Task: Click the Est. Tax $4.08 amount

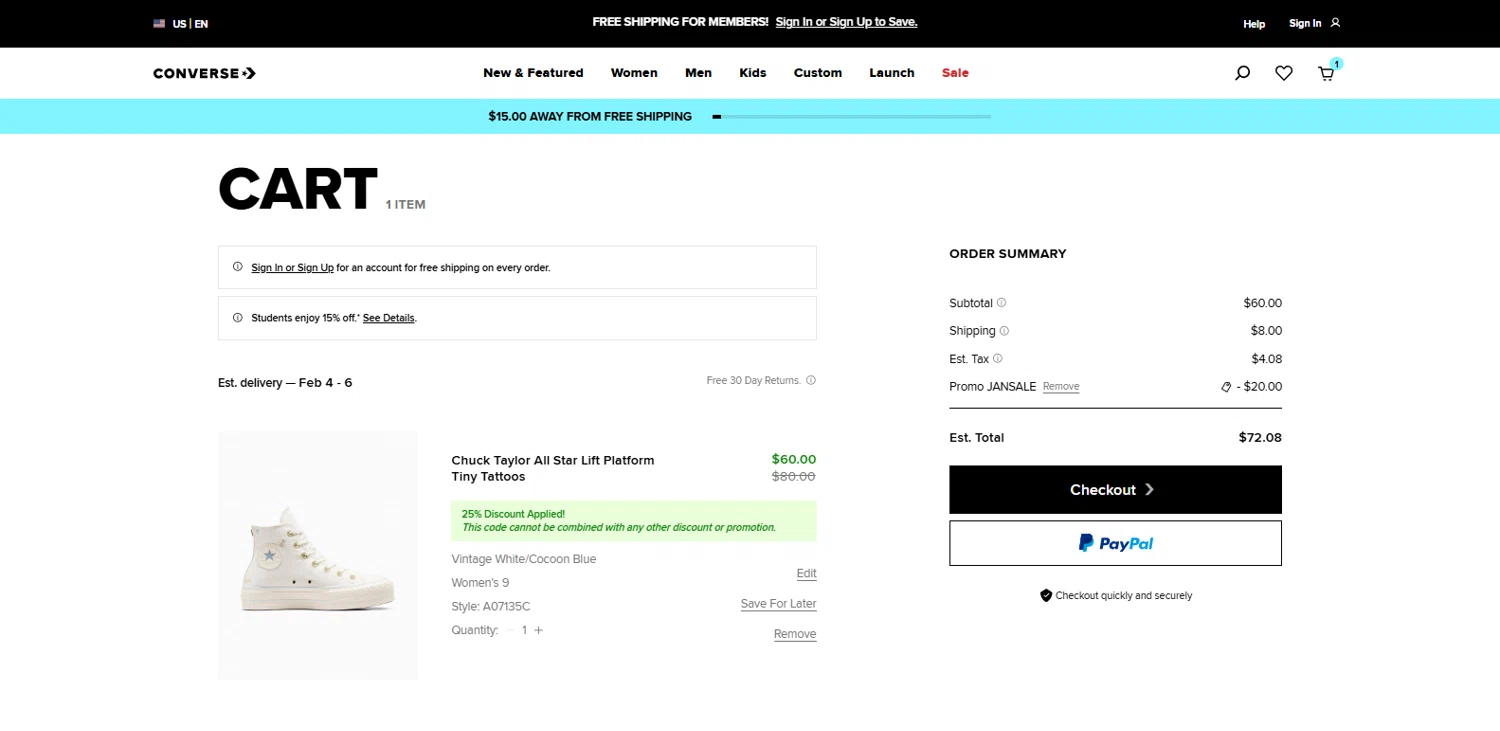Action: click(1266, 359)
